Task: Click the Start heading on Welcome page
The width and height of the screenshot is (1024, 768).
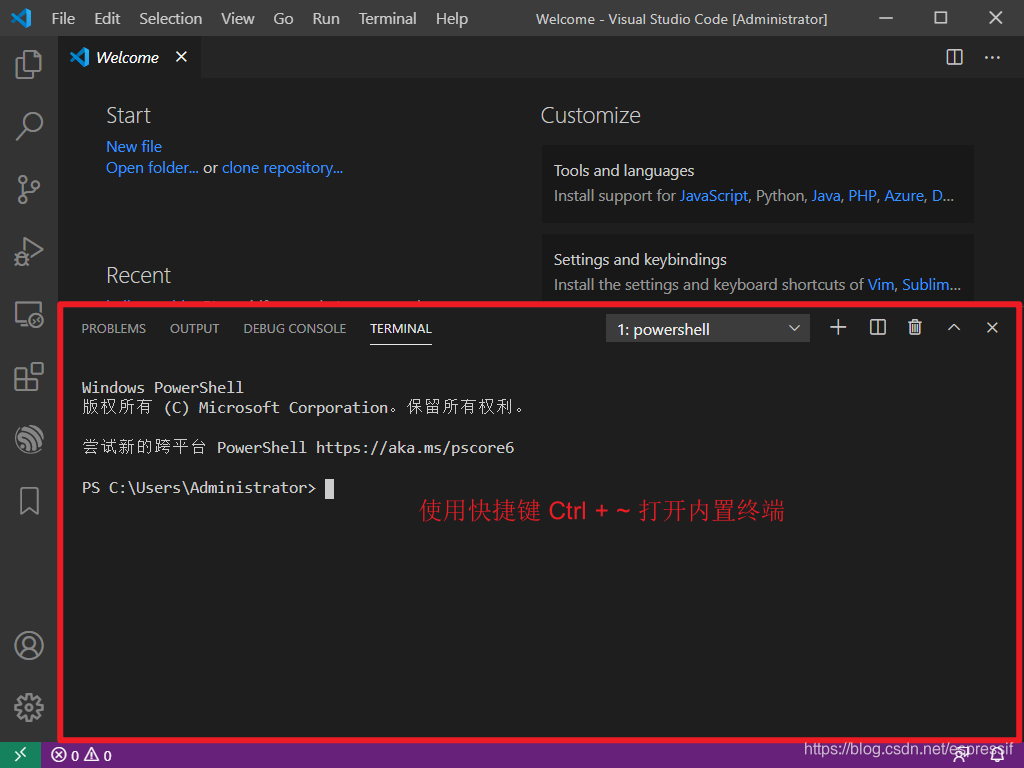Action: point(128,116)
